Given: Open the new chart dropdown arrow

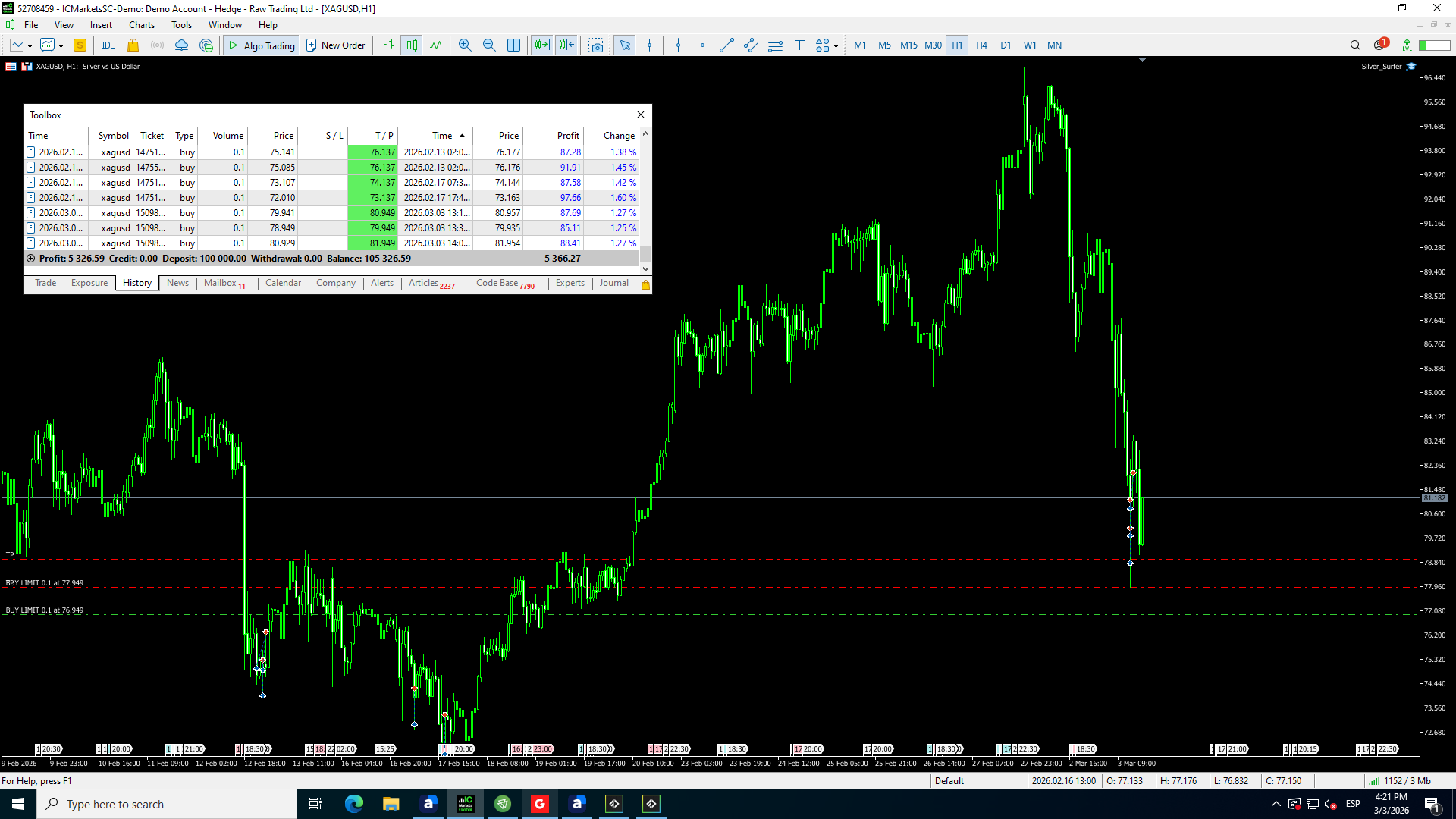Looking at the screenshot, I should [30, 46].
